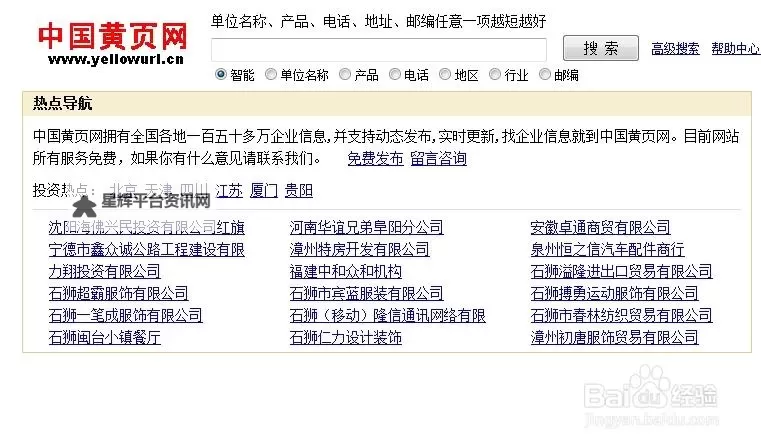The image size is (761, 446).
Task: Select the 地区 radio button
Action: click(x=445, y=74)
